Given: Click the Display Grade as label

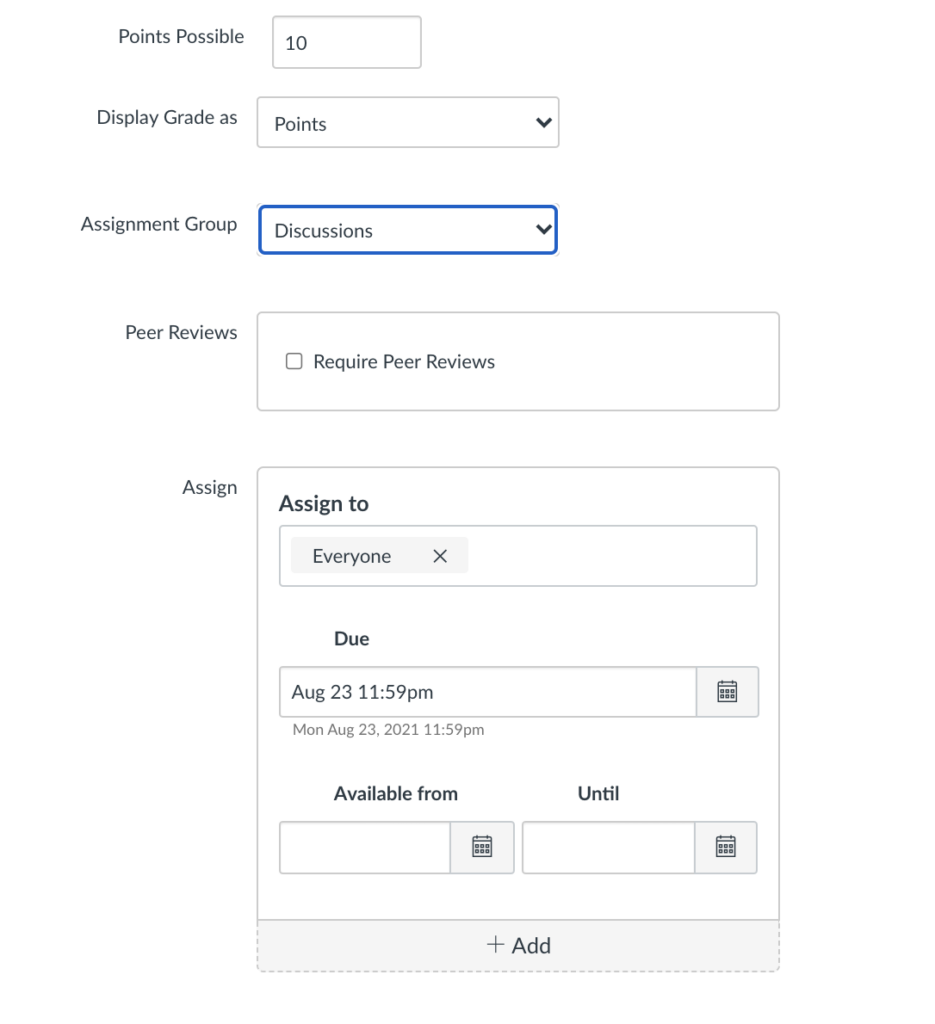Looking at the screenshot, I should pos(167,118).
